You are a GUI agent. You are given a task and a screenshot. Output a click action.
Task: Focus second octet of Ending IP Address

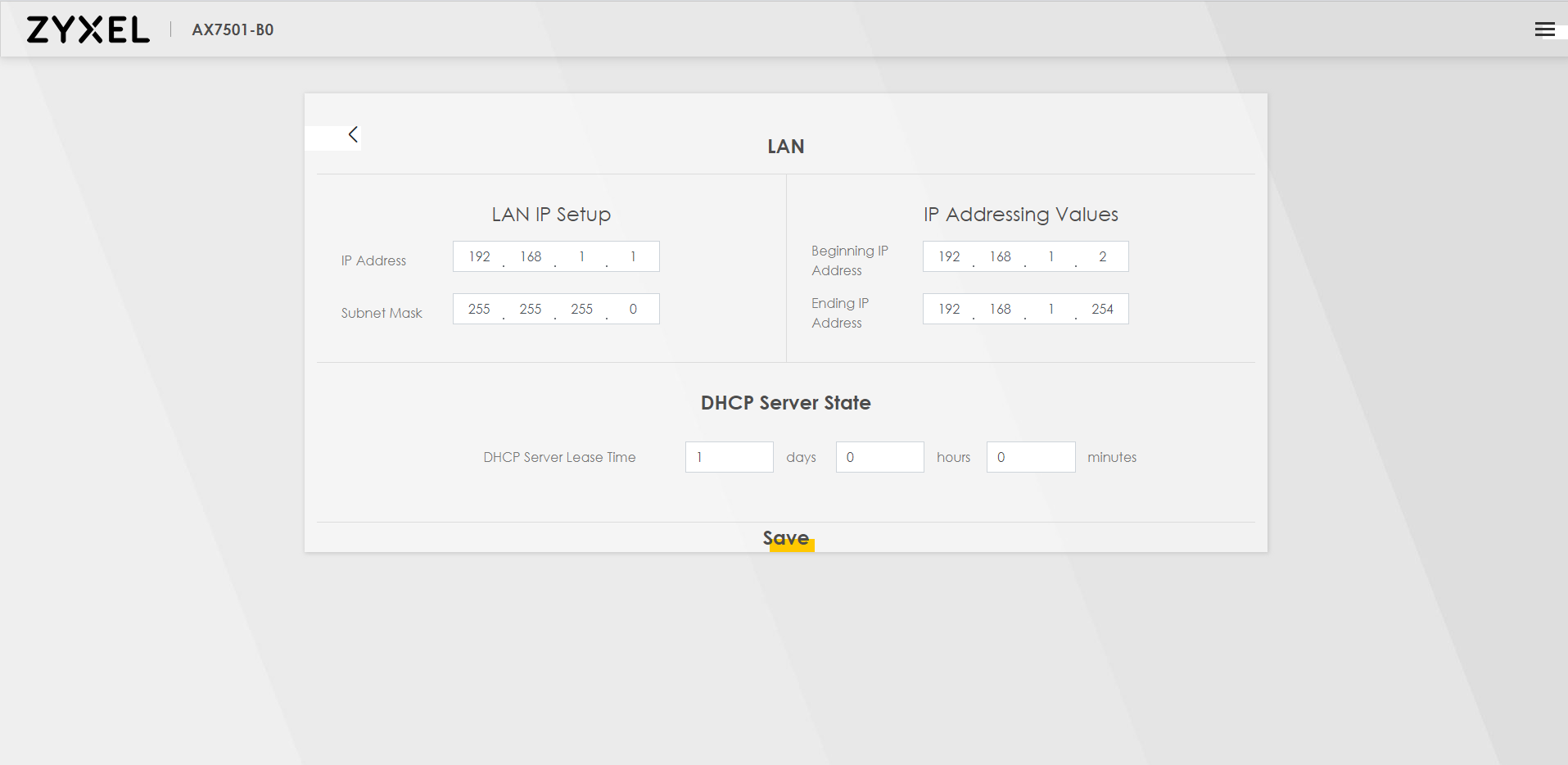tap(1000, 309)
